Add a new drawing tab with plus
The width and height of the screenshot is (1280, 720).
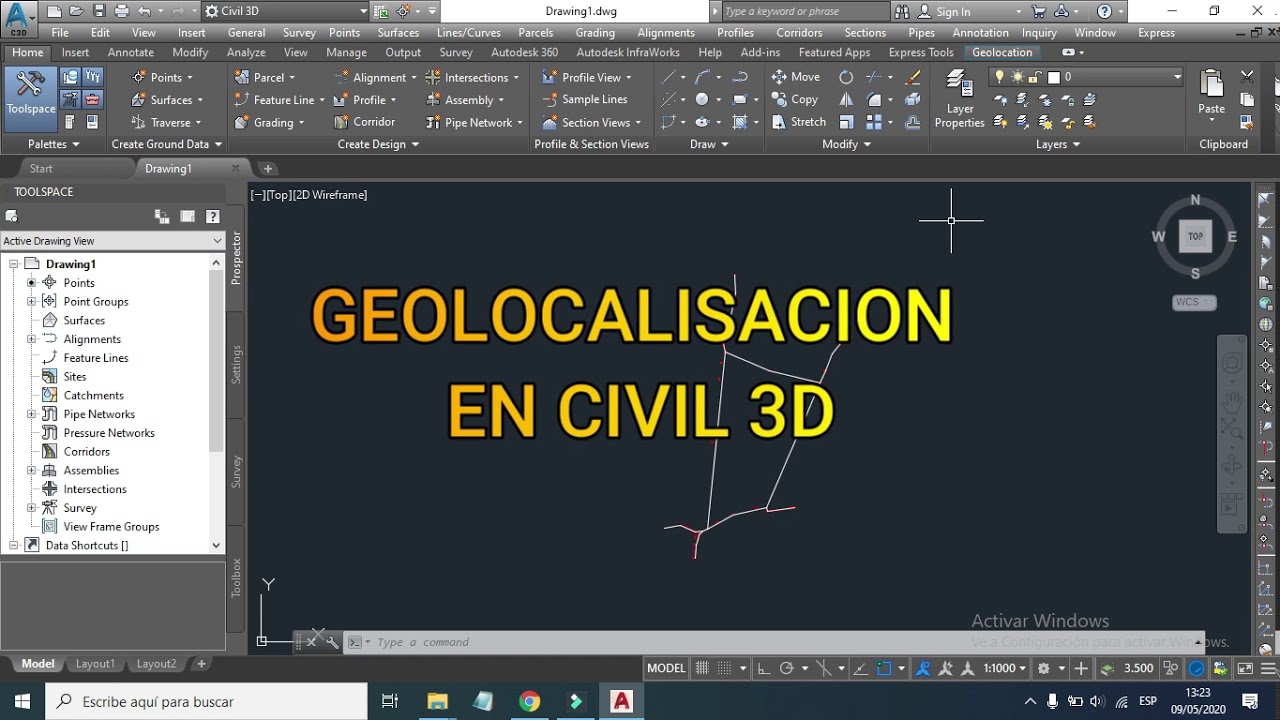click(267, 168)
